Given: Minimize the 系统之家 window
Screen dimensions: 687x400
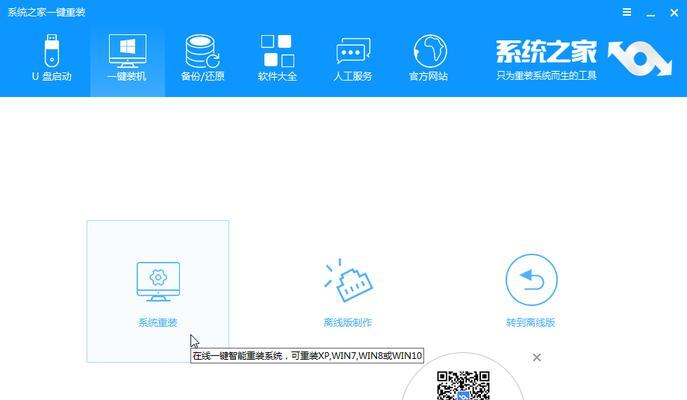Looking at the screenshot, I should [x=651, y=13].
